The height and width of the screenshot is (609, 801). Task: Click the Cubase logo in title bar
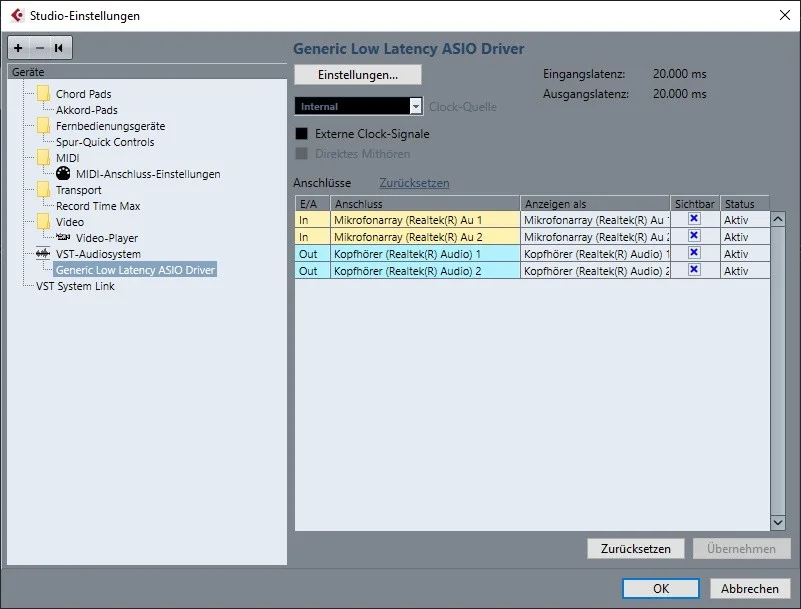pyautogui.click(x=17, y=15)
